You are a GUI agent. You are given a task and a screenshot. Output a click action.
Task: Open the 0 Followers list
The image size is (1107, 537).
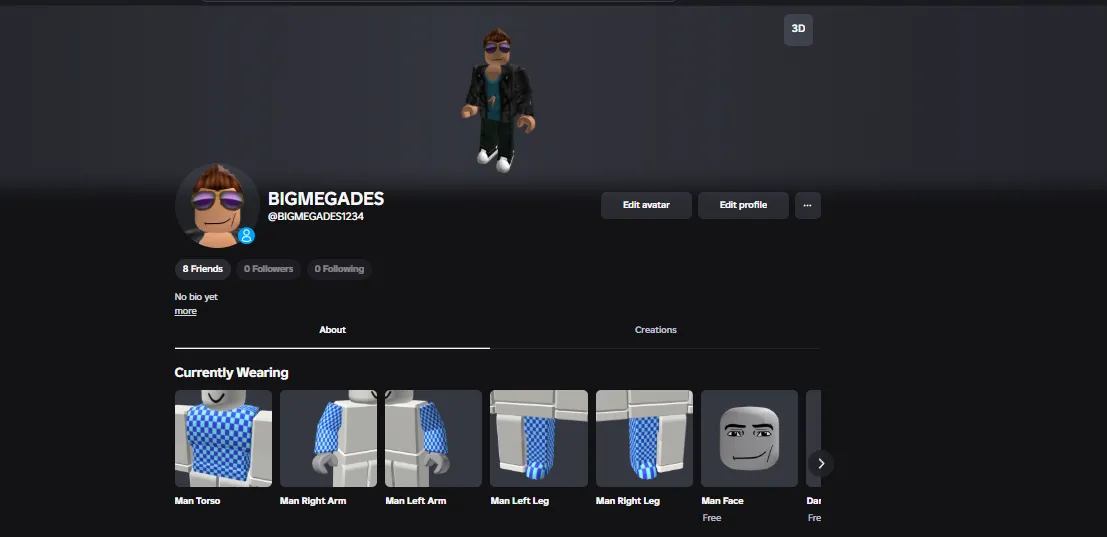[268, 269]
